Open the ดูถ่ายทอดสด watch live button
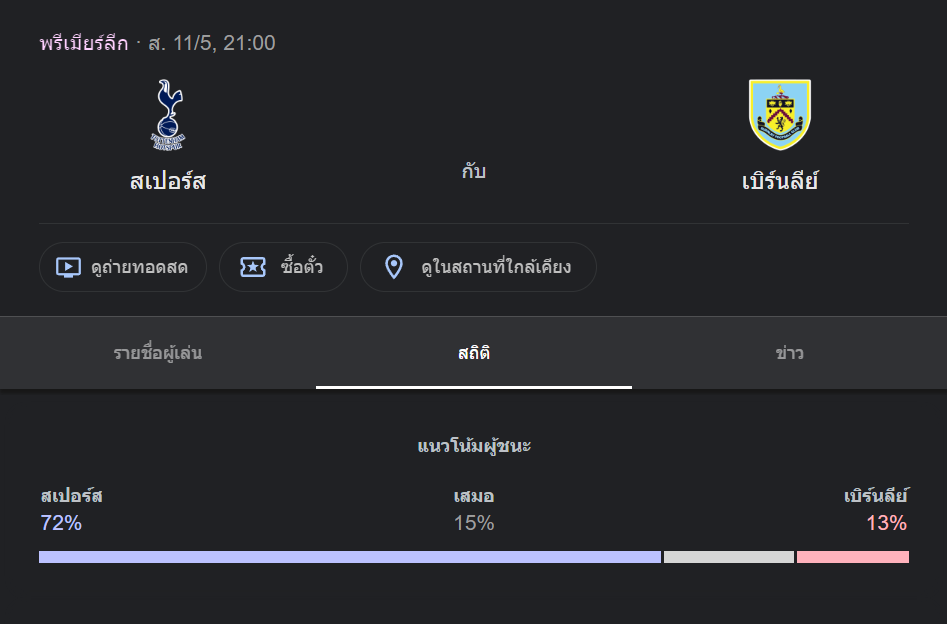 tap(123, 267)
